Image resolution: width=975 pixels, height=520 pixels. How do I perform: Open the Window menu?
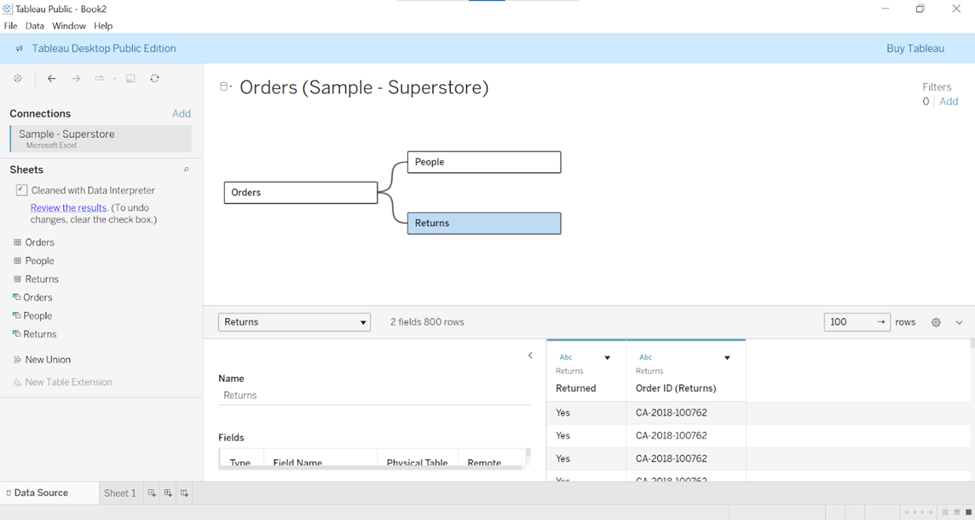(x=68, y=26)
